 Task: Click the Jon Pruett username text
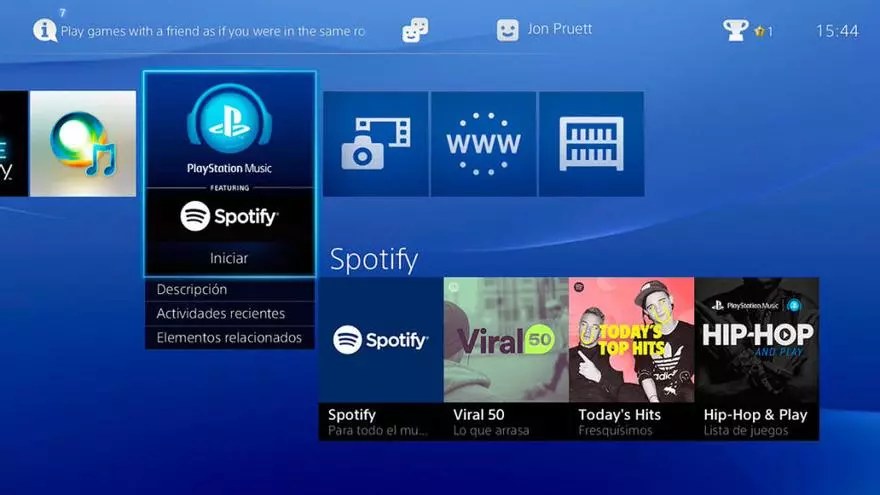(560, 29)
